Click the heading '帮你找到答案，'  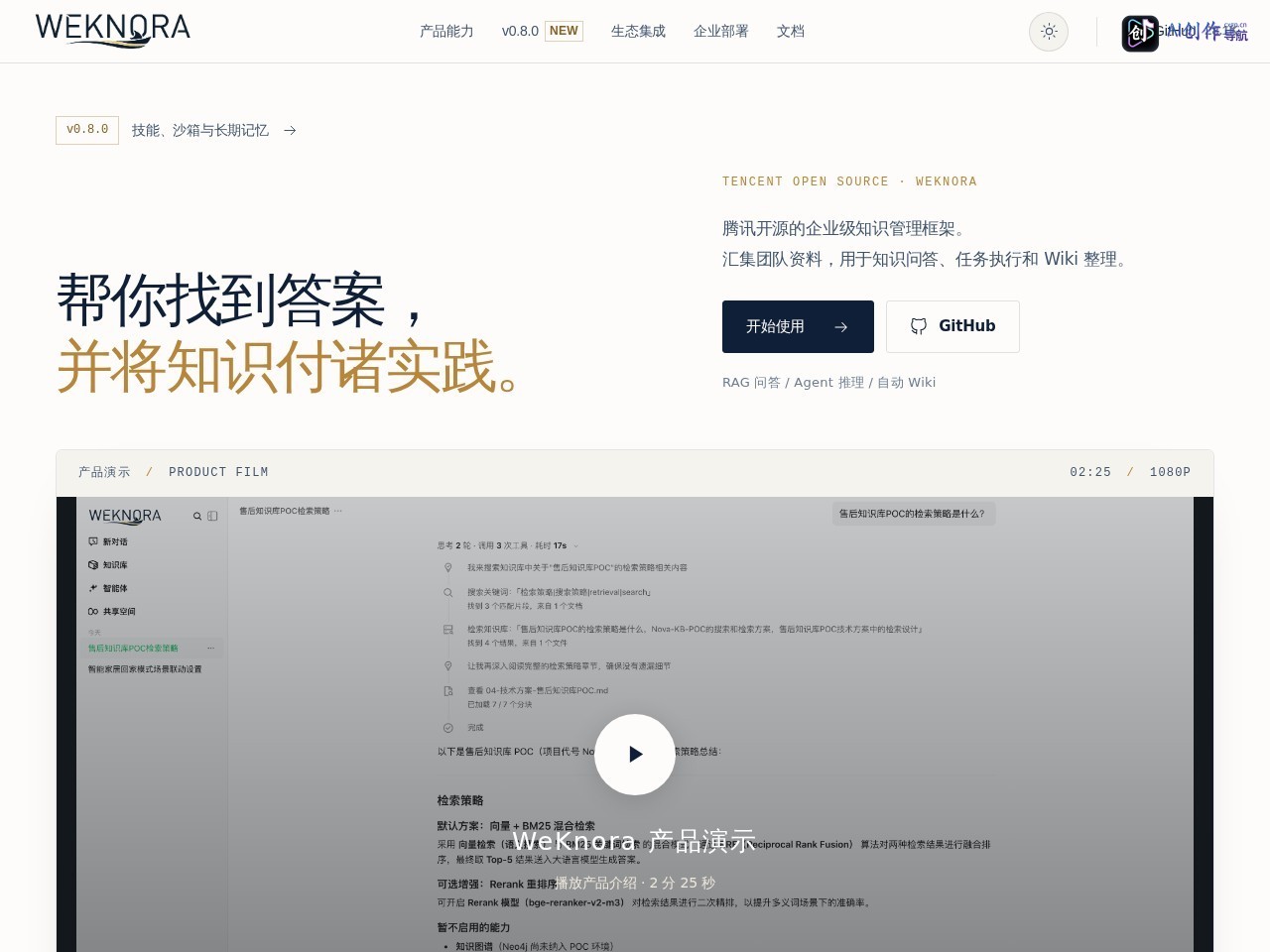tap(243, 299)
